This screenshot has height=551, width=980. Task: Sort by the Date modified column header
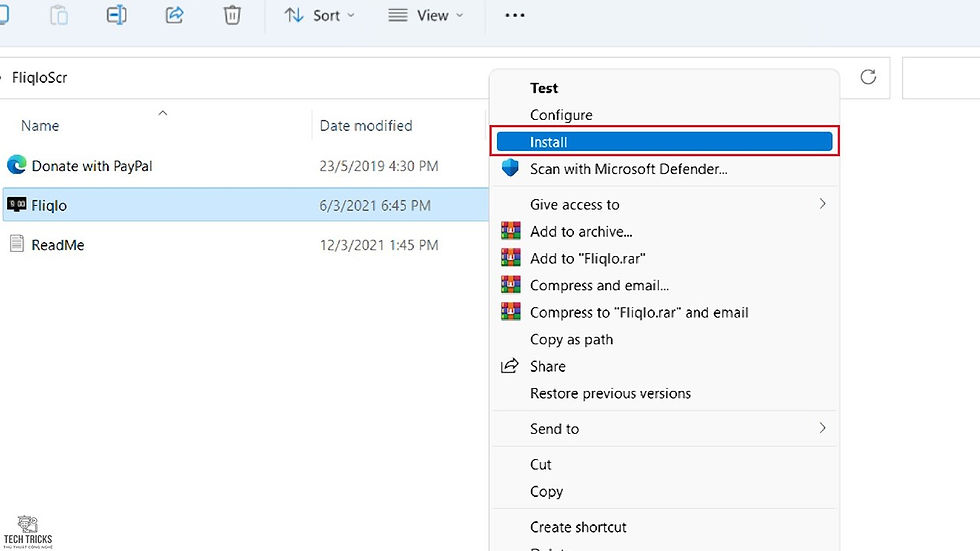click(366, 126)
